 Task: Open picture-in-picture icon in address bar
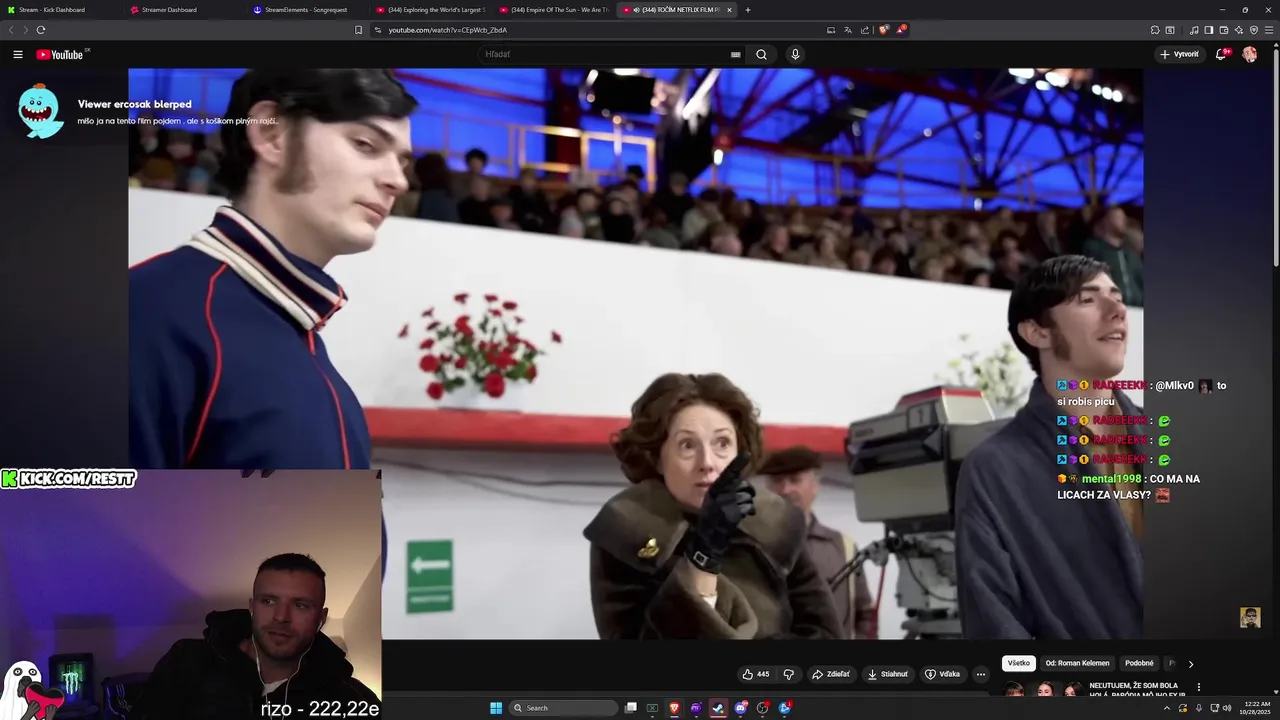pyautogui.click(x=831, y=30)
